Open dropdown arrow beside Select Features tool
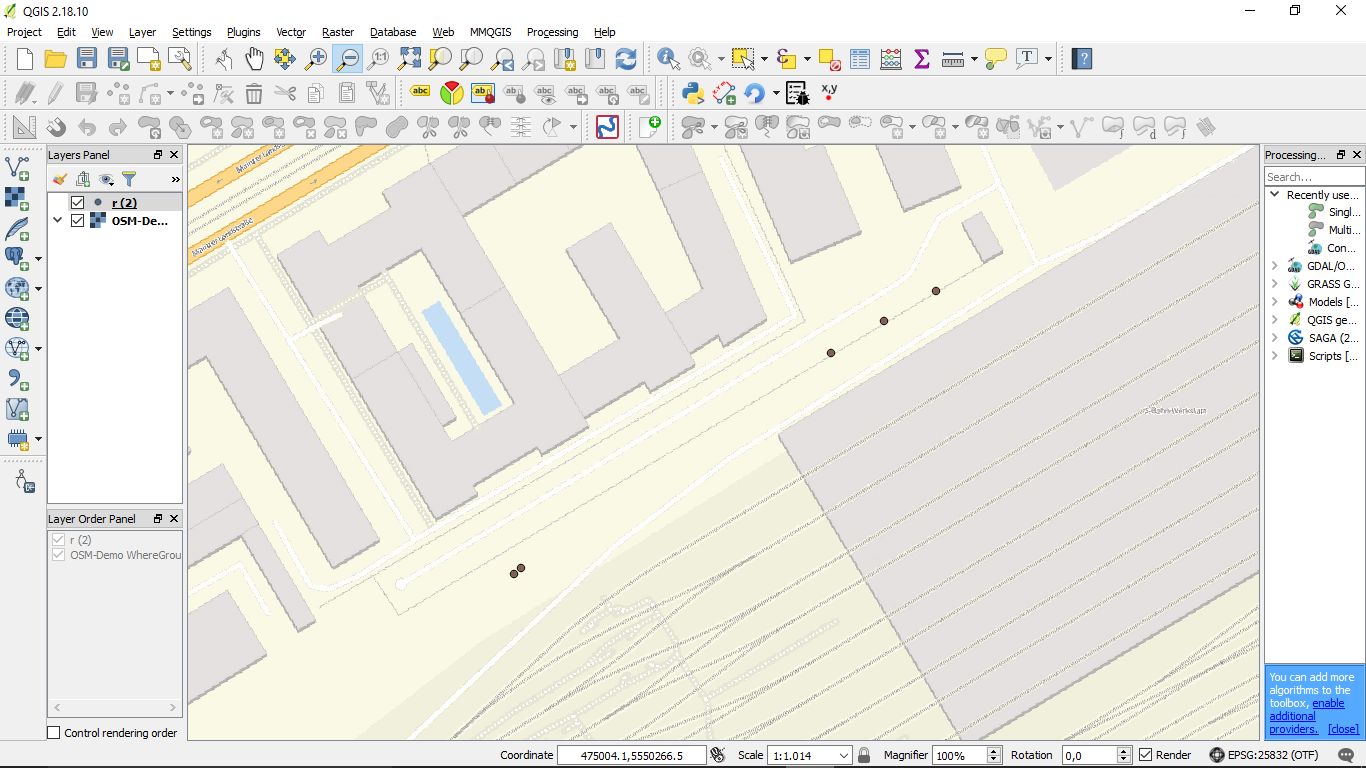This screenshot has height=768, width=1366. pyautogui.click(x=763, y=59)
